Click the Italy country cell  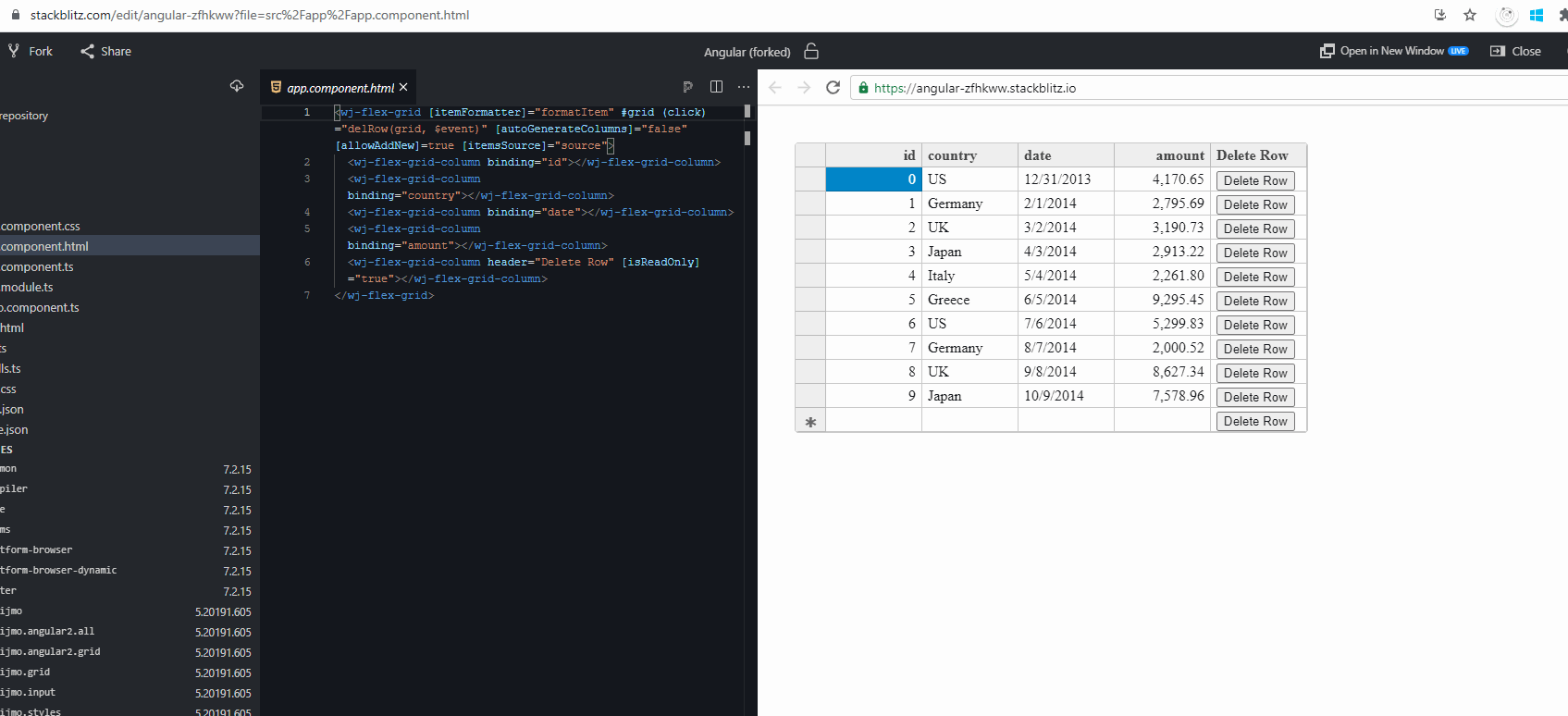pos(969,276)
